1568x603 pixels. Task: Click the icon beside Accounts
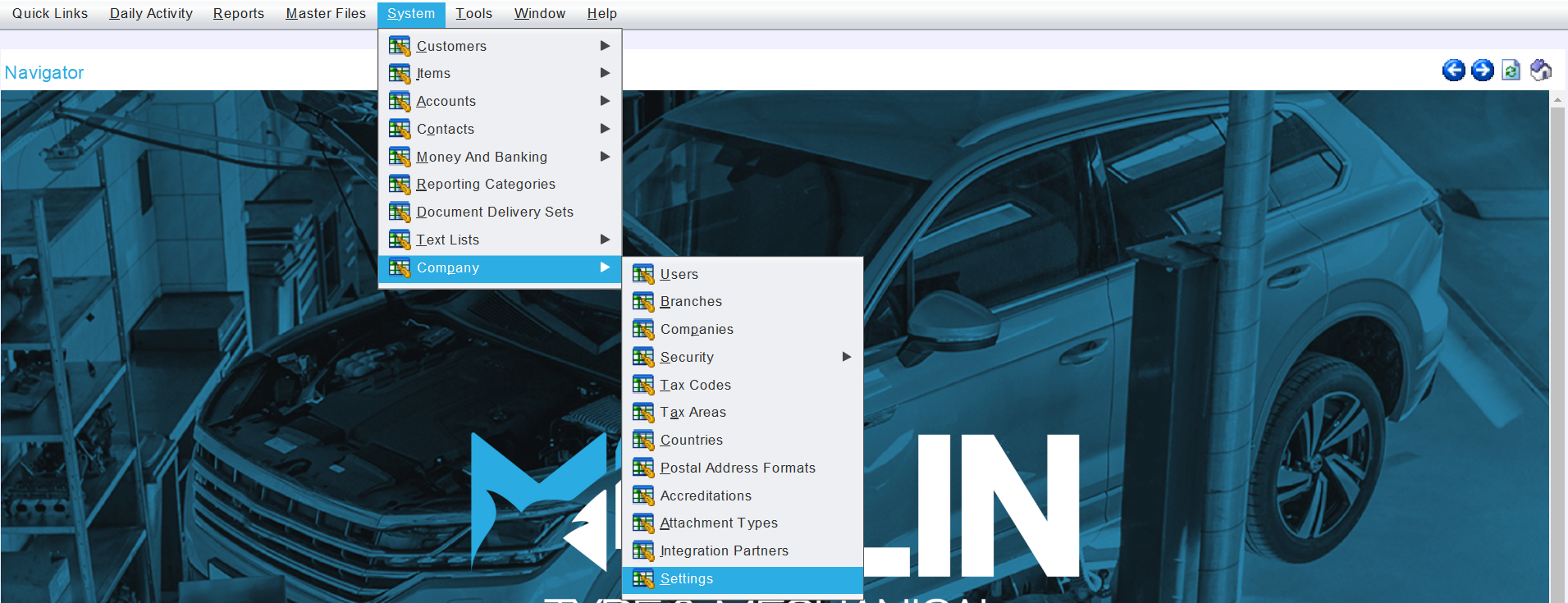click(400, 102)
